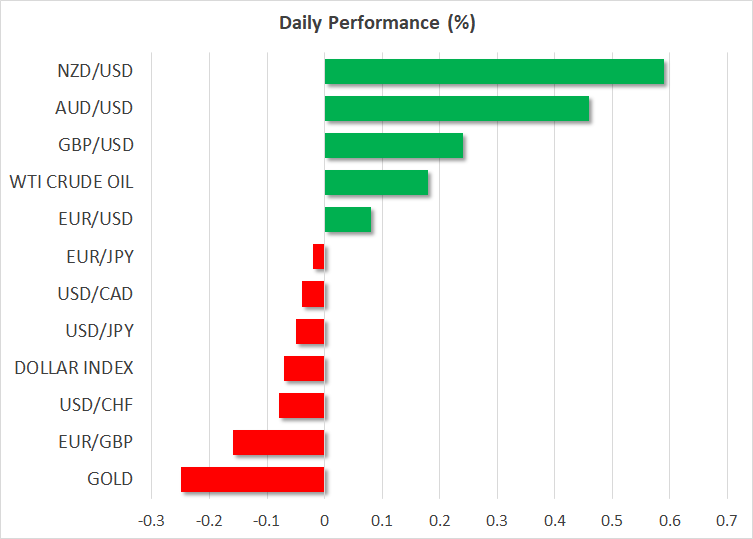
Task: Click the DOLLAR INDEX axis label
Action: pos(74,368)
